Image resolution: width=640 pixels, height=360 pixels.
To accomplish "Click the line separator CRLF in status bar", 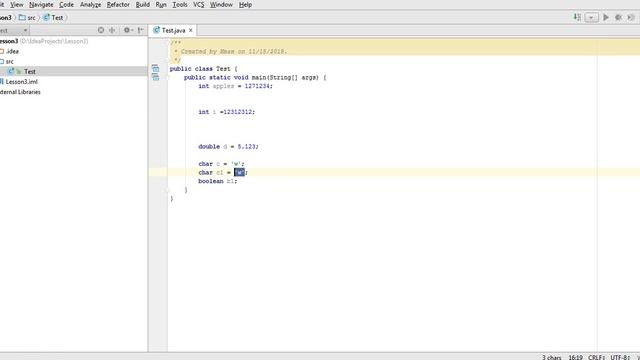I will pos(596,357).
